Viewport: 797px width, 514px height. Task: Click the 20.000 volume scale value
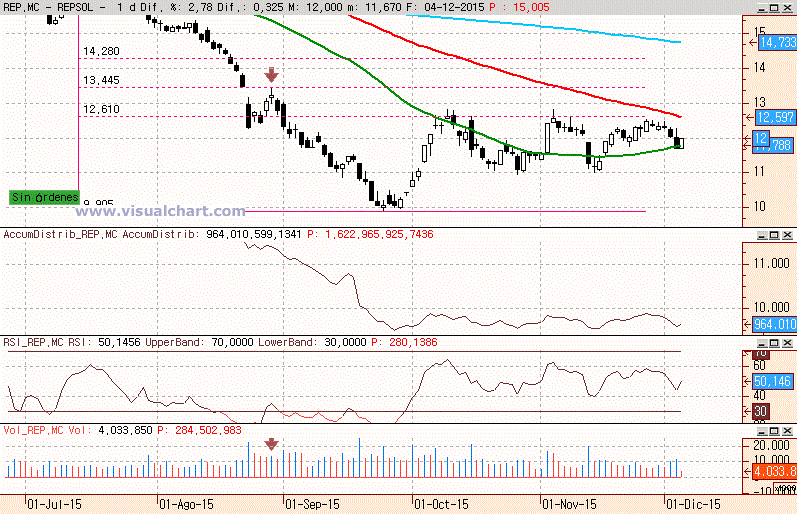point(772,445)
